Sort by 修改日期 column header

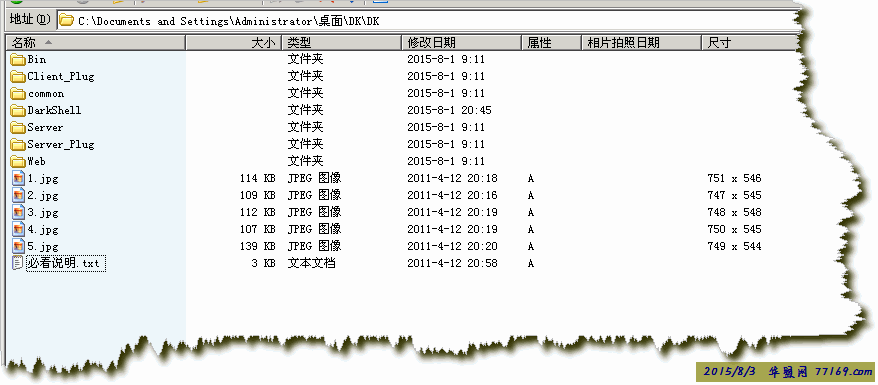point(461,43)
